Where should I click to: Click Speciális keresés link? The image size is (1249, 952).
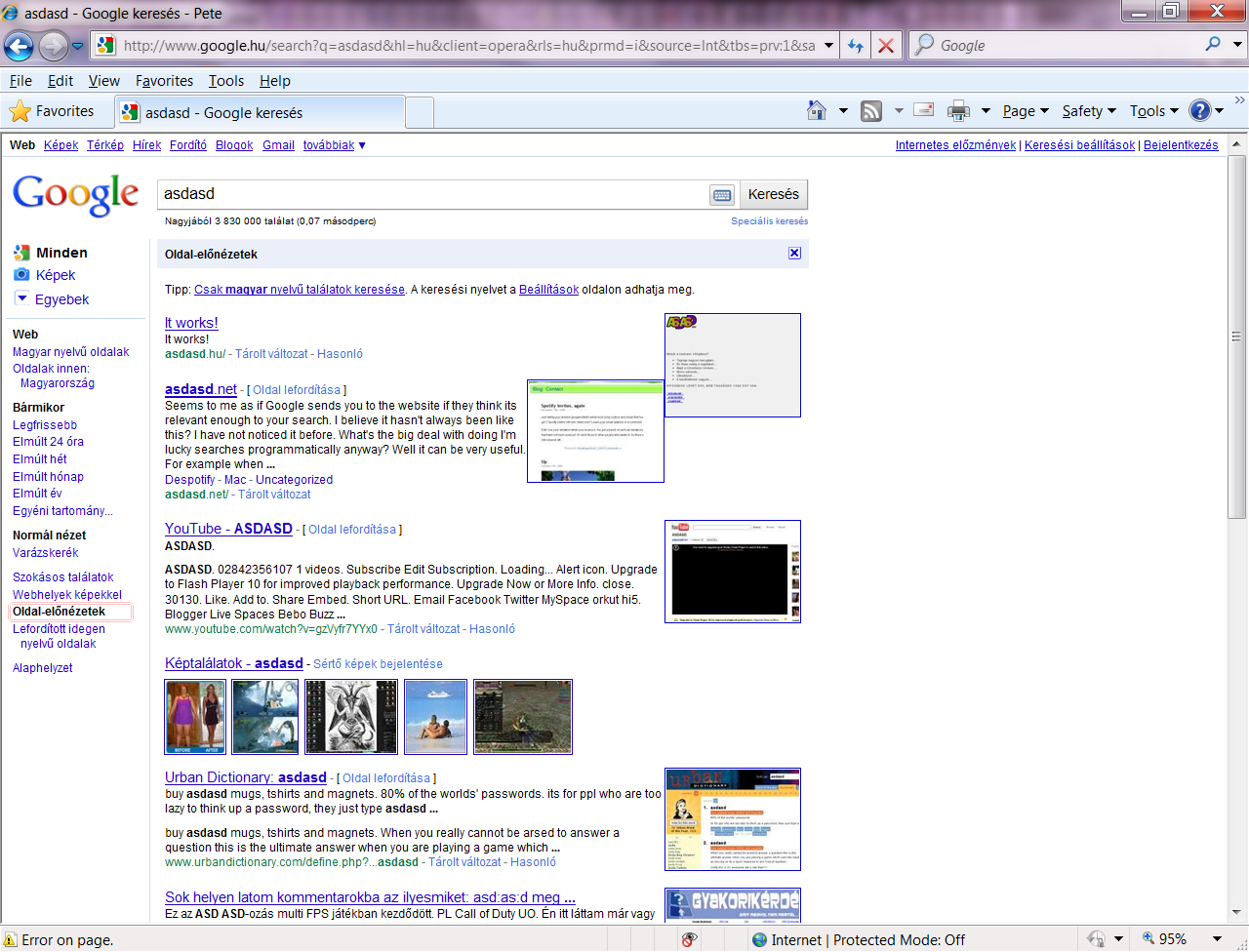coord(770,221)
